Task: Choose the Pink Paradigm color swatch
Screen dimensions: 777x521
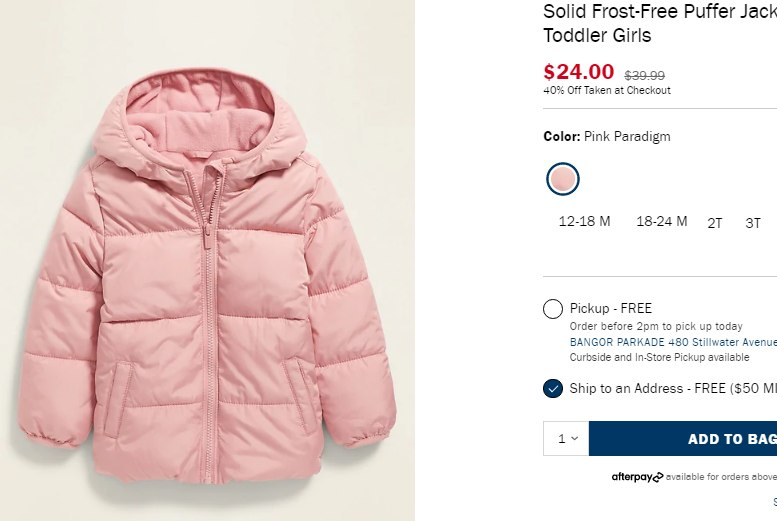Action: point(563,179)
